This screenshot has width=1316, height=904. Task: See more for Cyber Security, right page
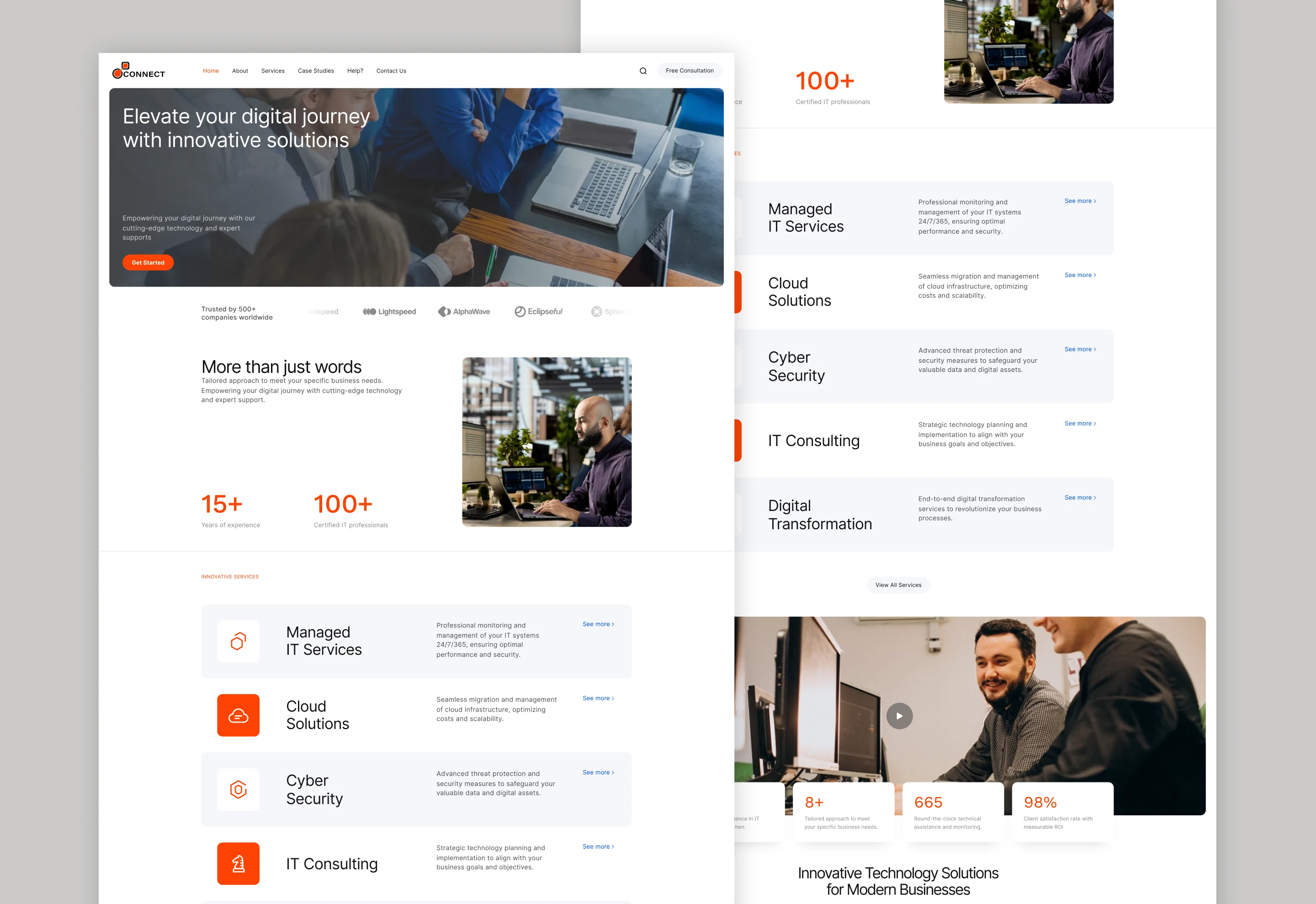[x=1080, y=350]
